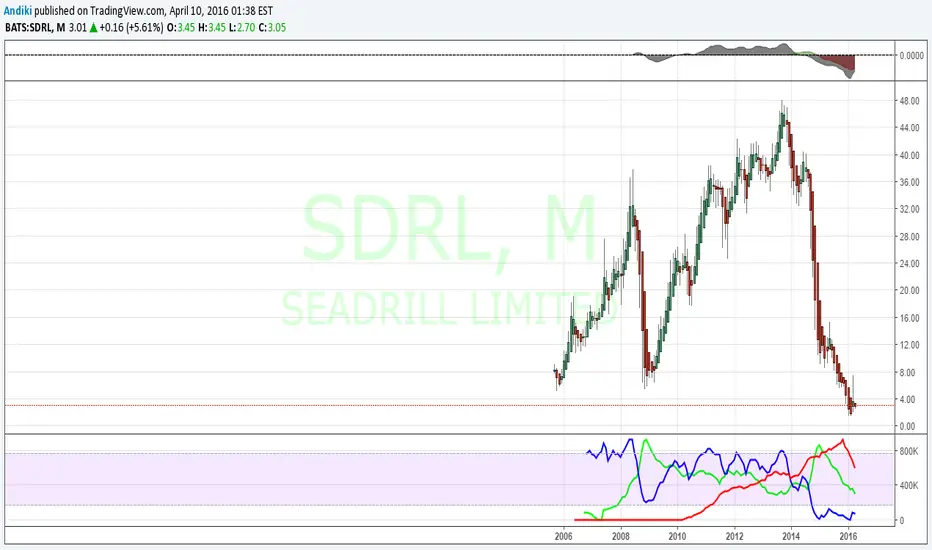Click the close value C:3.05

[x=272, y=27]
